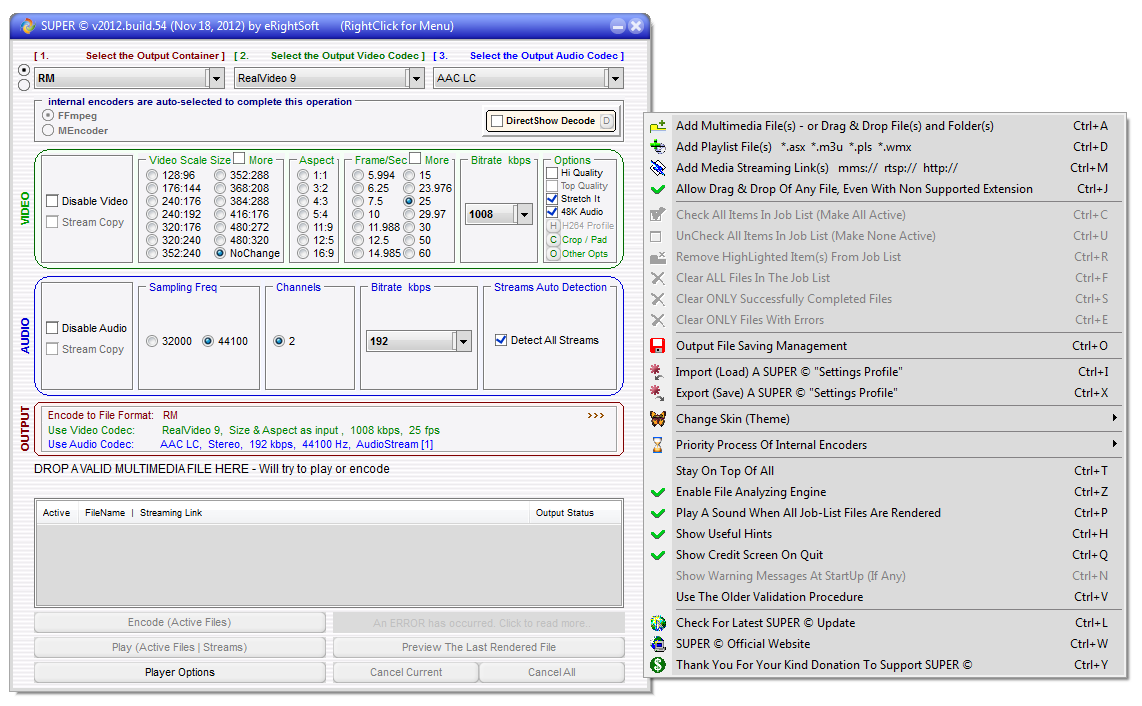Choose the 16:9 aspect ratio
Screen dimensions: 1142x706
(304, 254)
